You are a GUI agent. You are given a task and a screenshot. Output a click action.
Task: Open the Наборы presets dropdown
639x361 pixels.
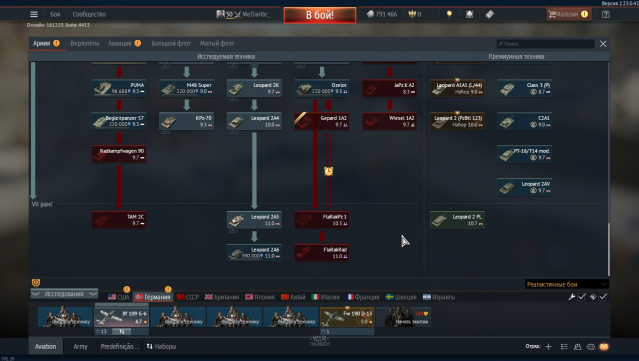[161, 346]
